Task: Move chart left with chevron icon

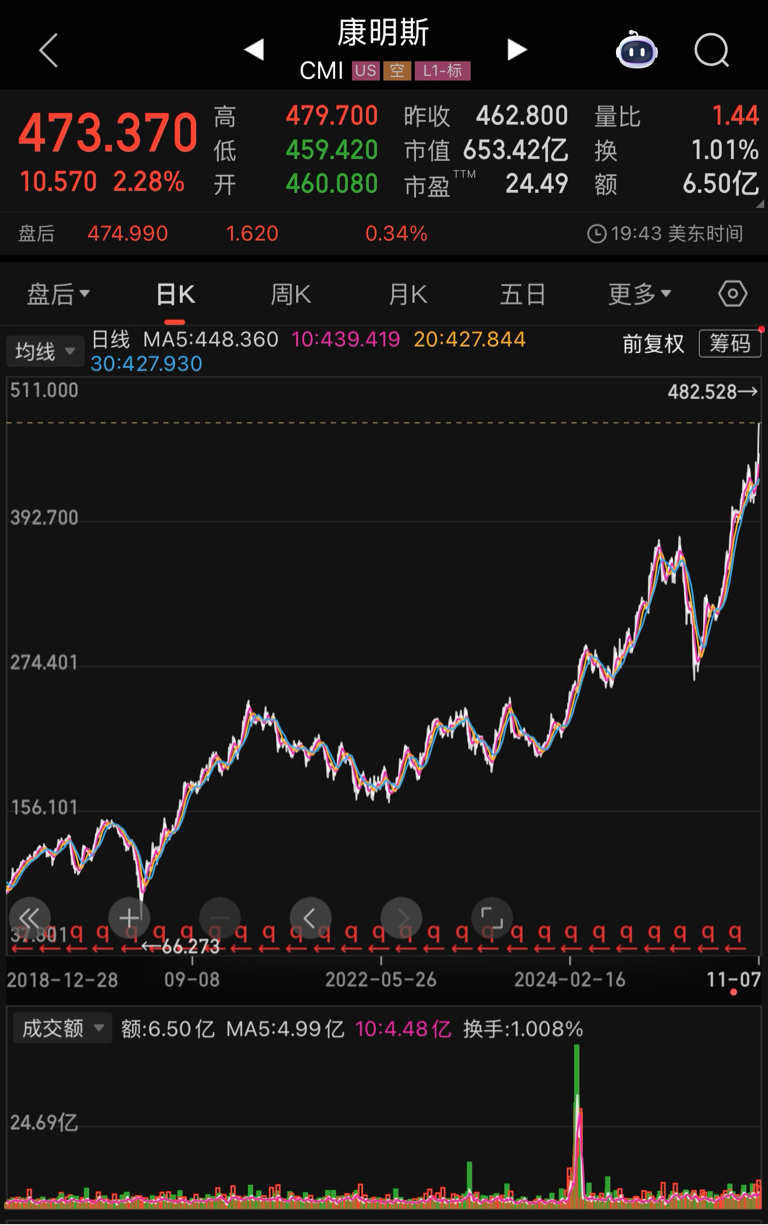Action: [x=310, y=917]
